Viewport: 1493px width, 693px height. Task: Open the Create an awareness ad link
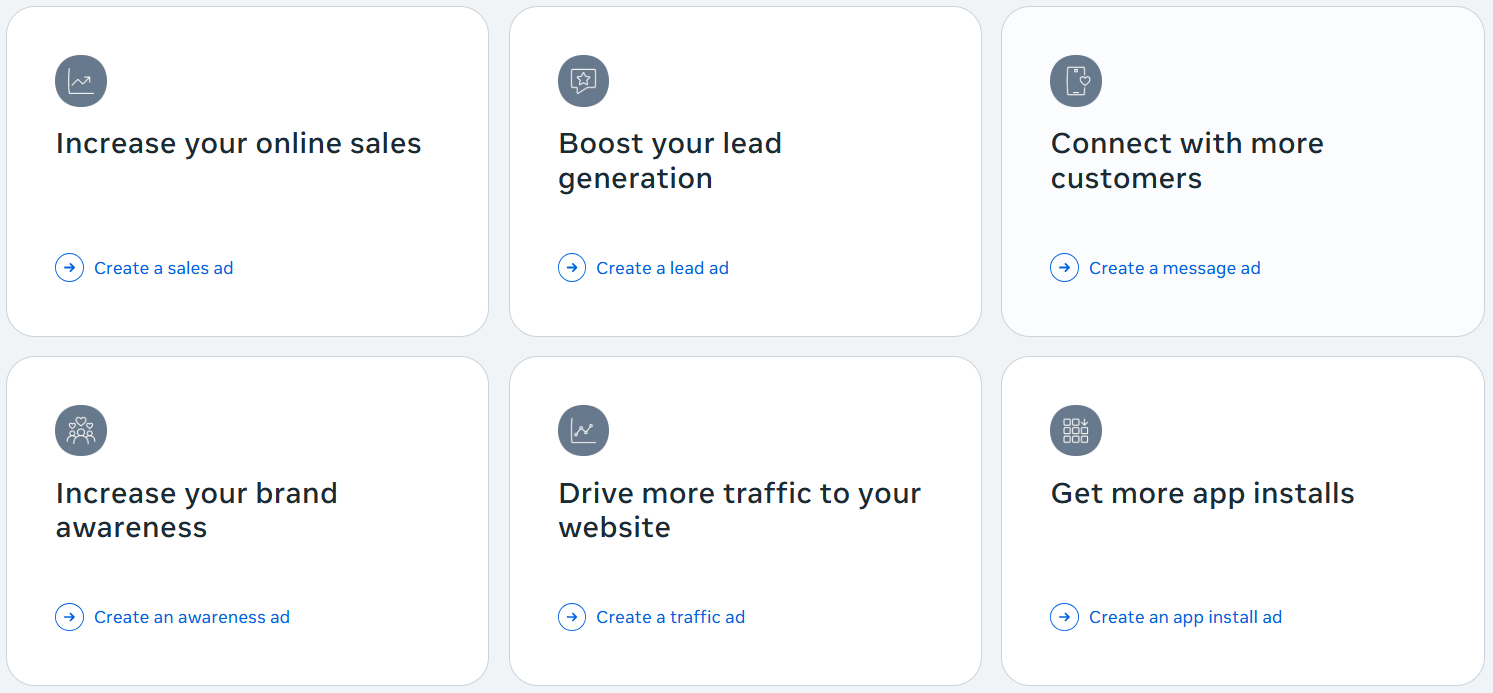pos(192,617)
